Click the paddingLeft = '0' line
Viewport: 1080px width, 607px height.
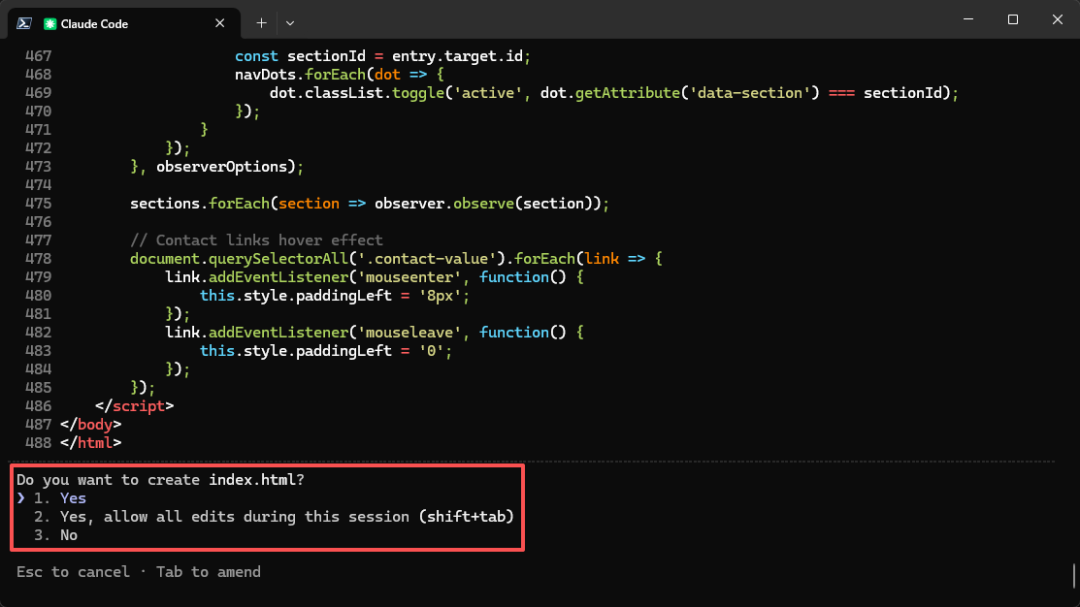pos(326,351)
